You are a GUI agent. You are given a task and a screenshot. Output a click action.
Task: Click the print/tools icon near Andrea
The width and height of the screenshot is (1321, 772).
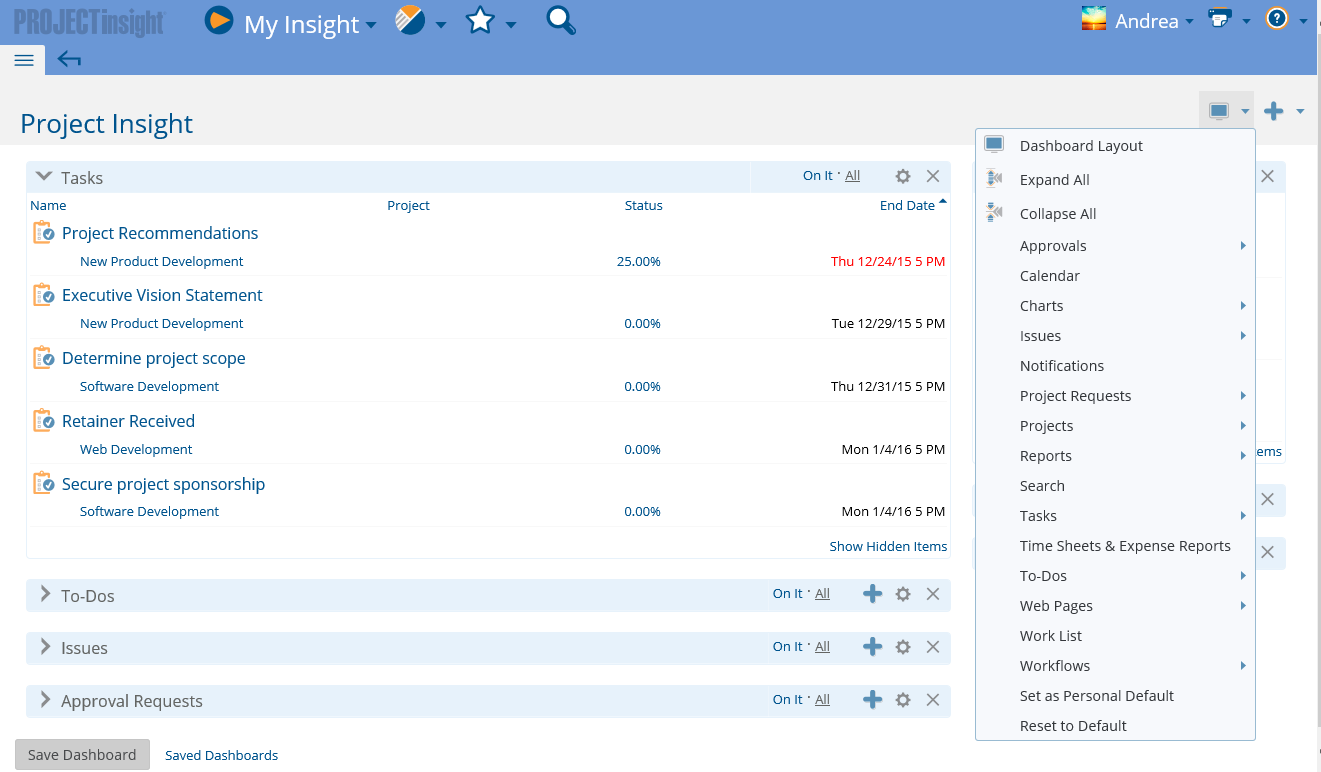click(x=1219, y=20)
